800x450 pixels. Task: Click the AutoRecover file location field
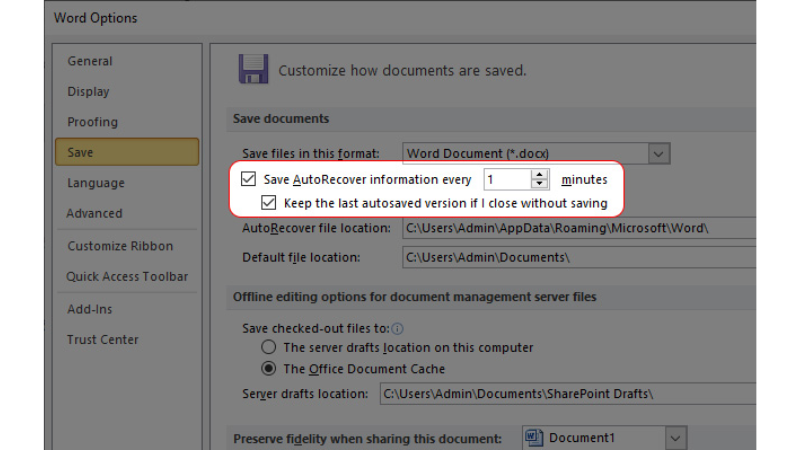click(x=579, y=228)
